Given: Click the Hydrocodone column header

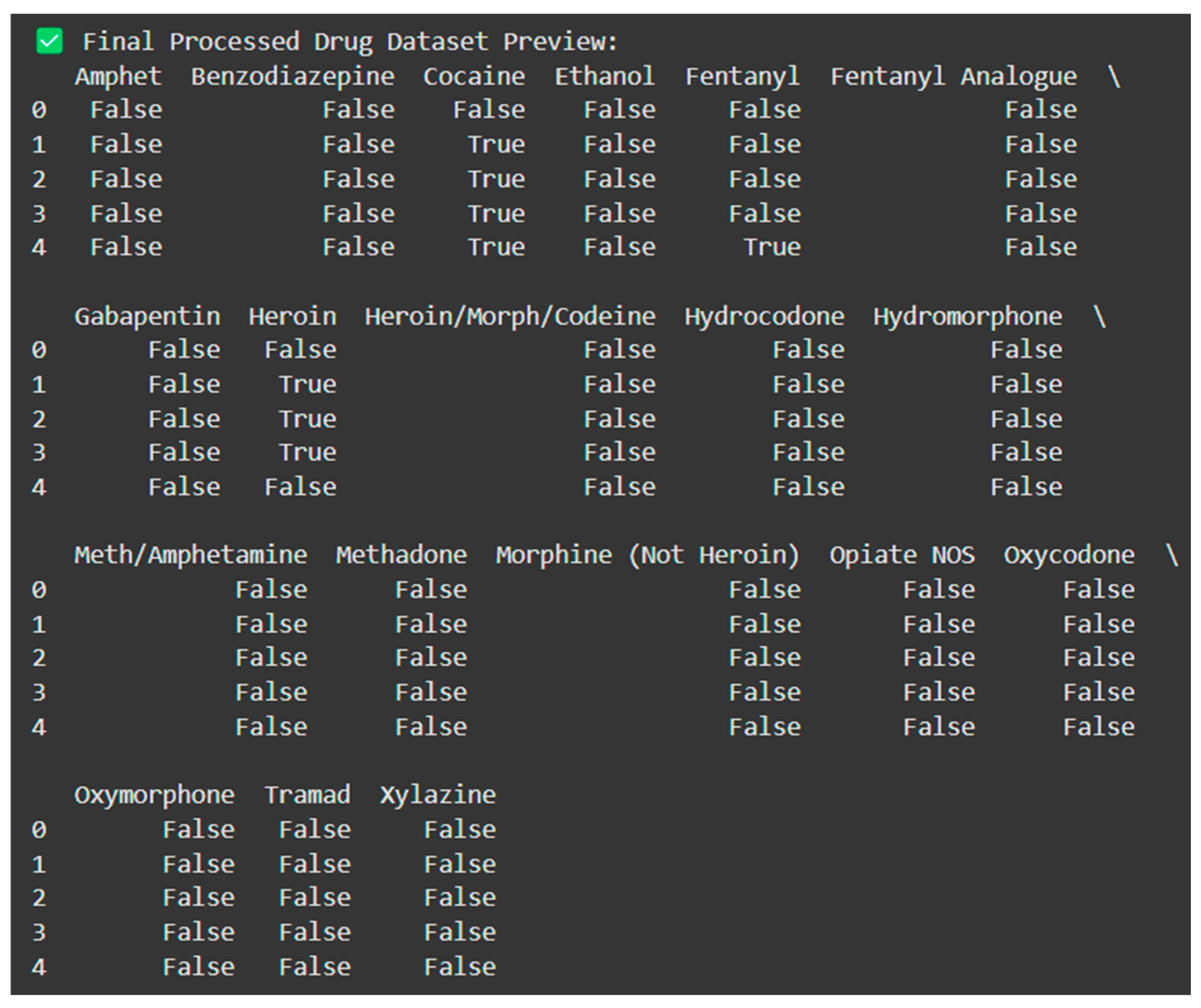Looking at the screenshot, I should [x=764, y=316].
